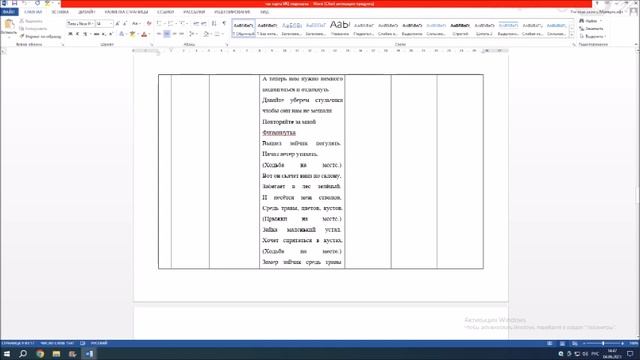Toggle Superscript formatting
Screen dimensions: 640x360
point(111,34)
